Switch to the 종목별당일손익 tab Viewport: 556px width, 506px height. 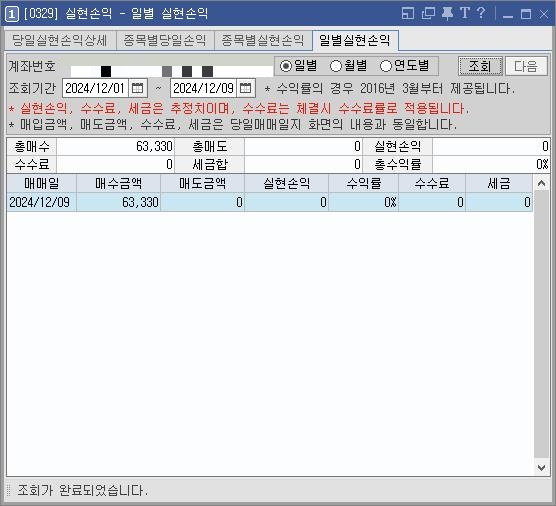pos(165,40)
